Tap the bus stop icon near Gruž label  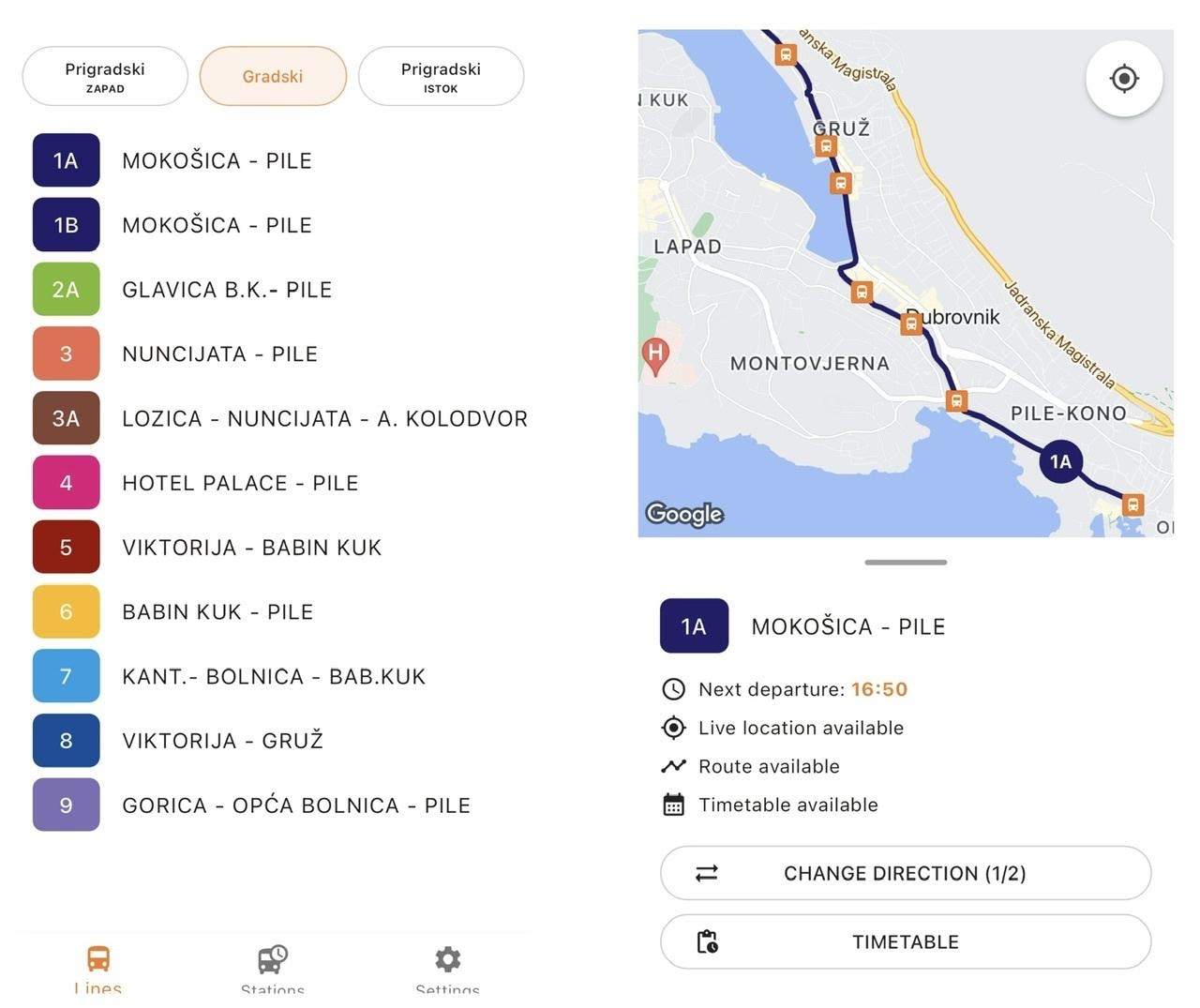825,146
